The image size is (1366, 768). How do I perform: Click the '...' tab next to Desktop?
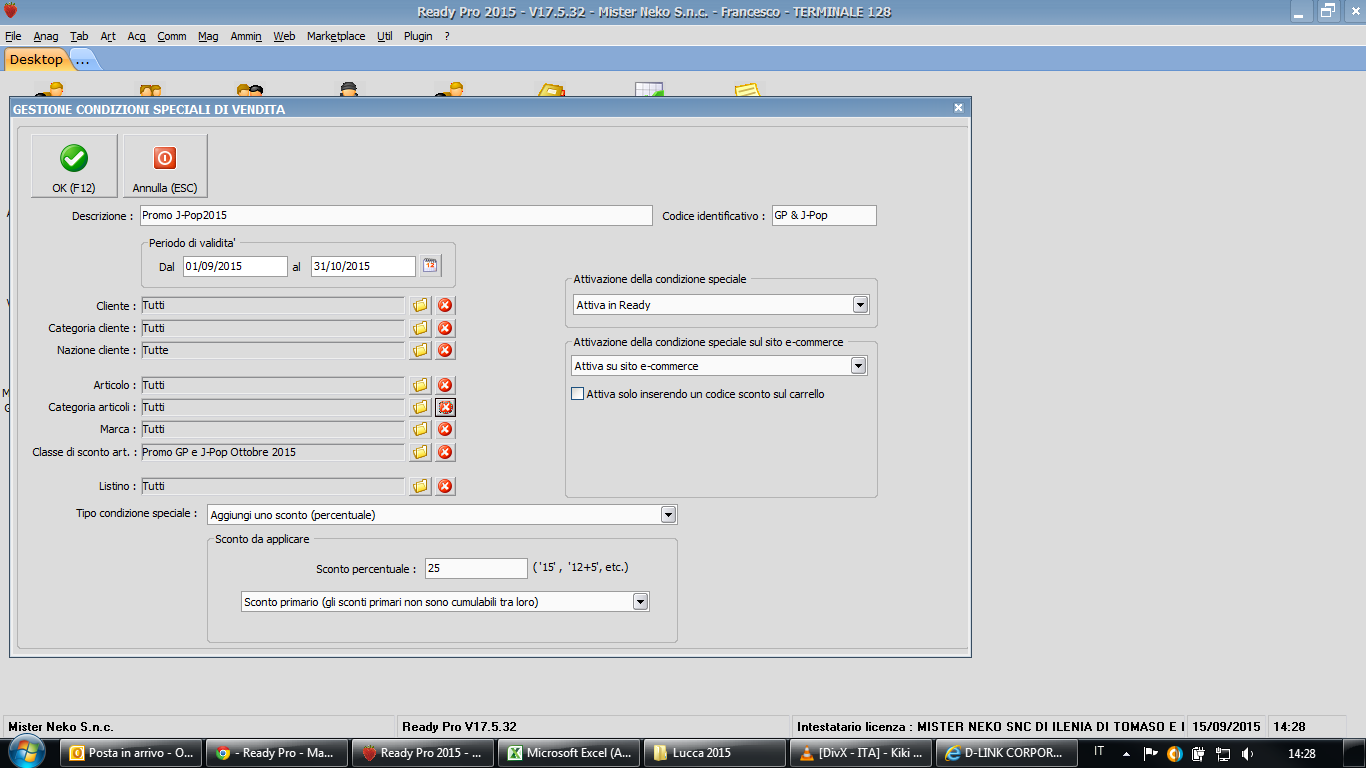(83, 60)
